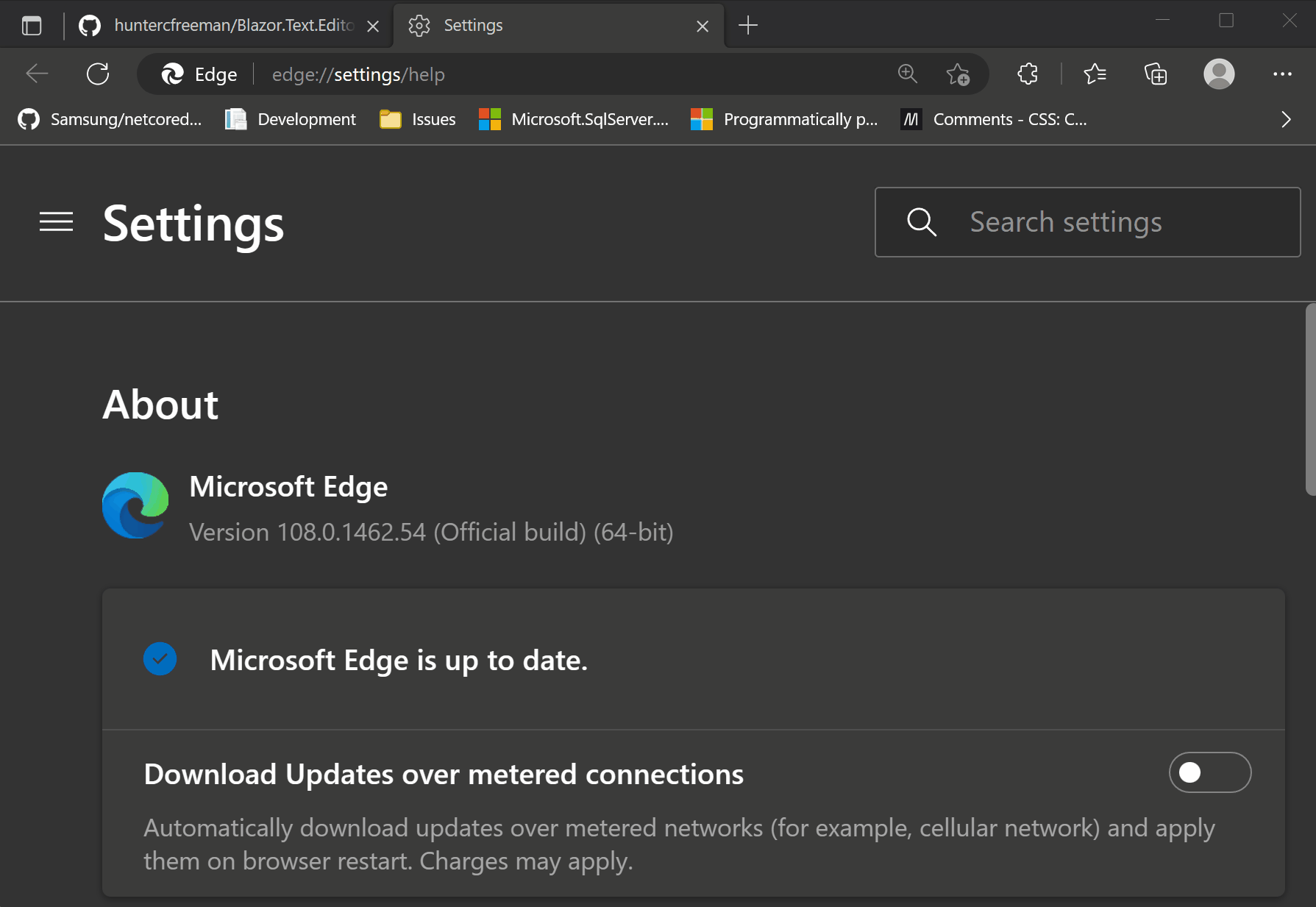Click the Search settings field
The width and height of the screenshot is (1316, 907).
point(1087,222)
